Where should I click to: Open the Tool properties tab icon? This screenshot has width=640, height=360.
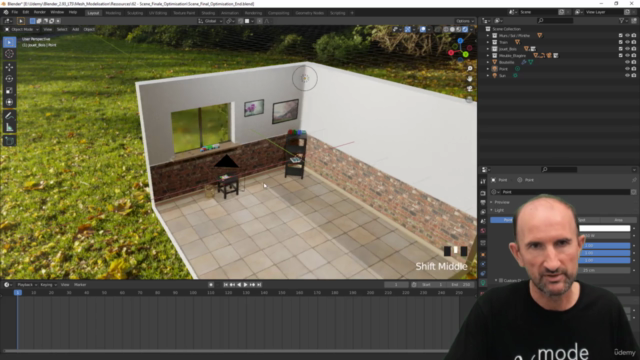pyautogui.click(x=483, y=181)
